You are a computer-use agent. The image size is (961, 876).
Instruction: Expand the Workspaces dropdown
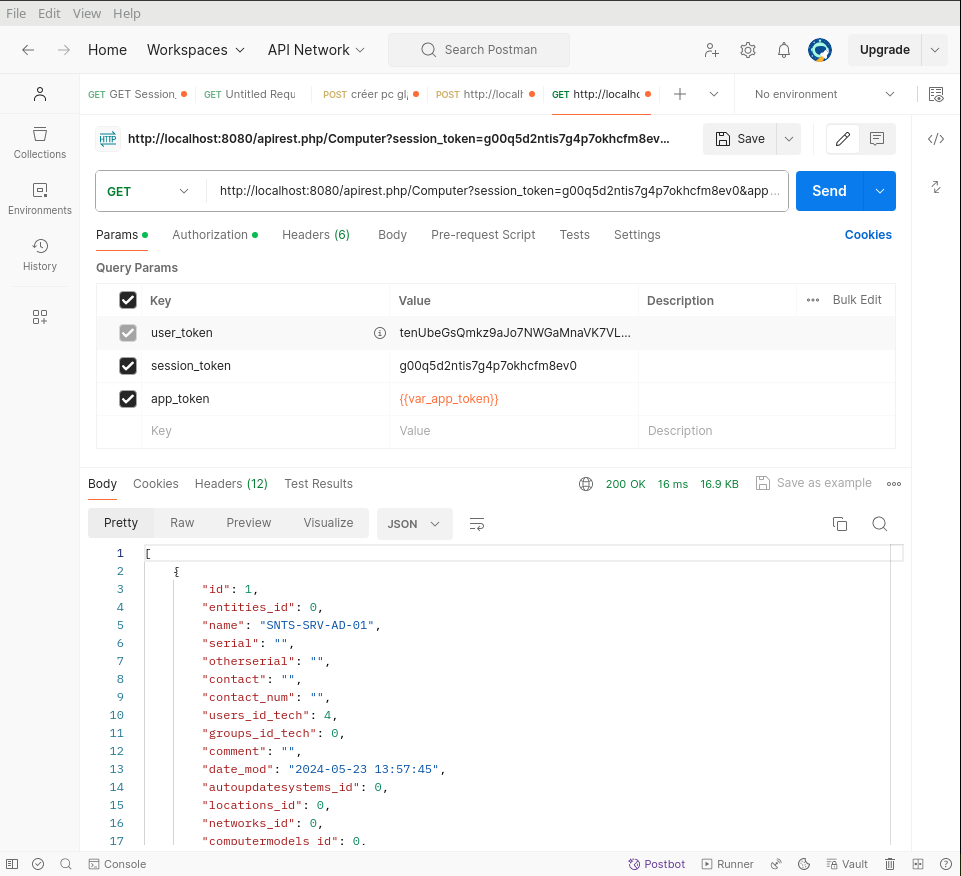[196, 50]
